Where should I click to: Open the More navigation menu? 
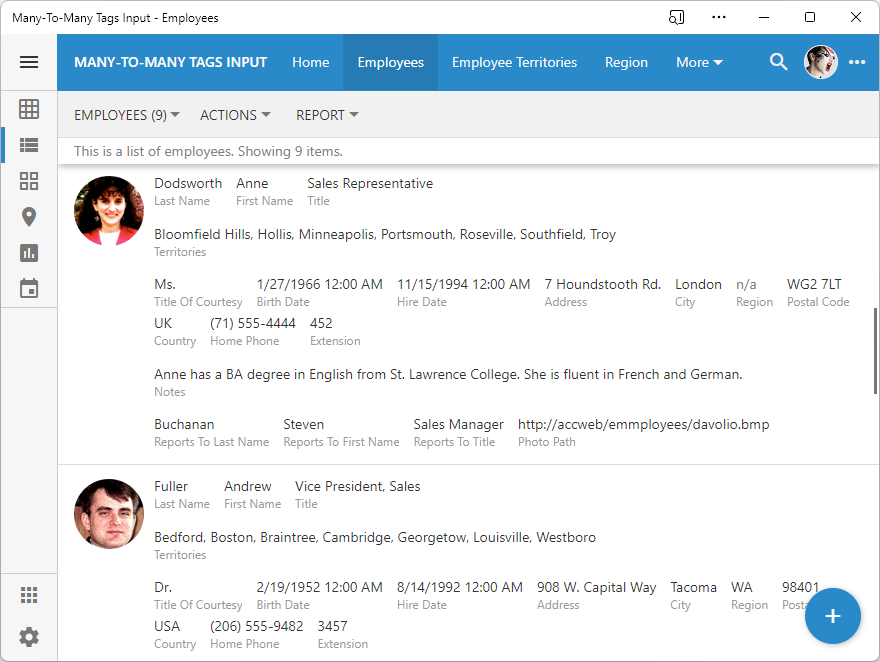(699, 62)
